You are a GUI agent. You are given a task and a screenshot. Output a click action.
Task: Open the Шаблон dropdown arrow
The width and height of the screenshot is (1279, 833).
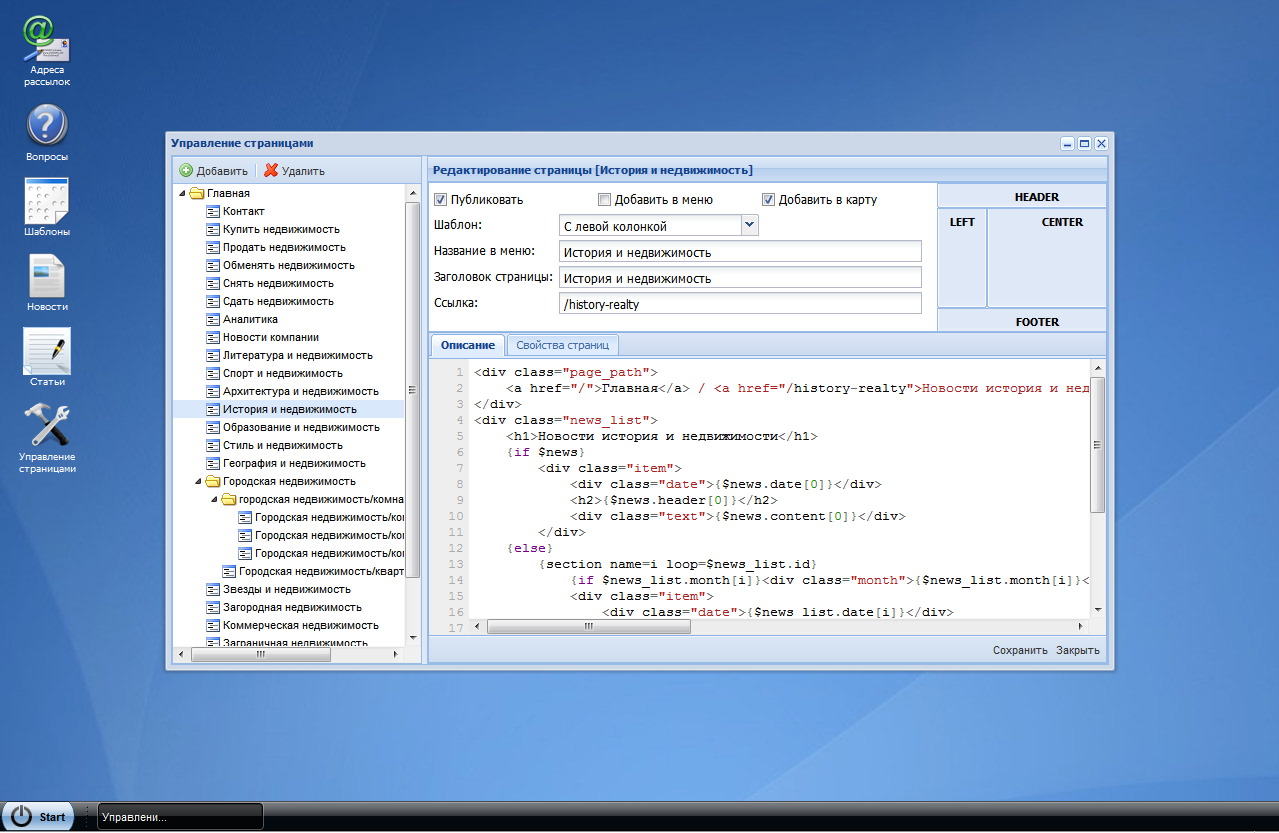tap(750, 226)
